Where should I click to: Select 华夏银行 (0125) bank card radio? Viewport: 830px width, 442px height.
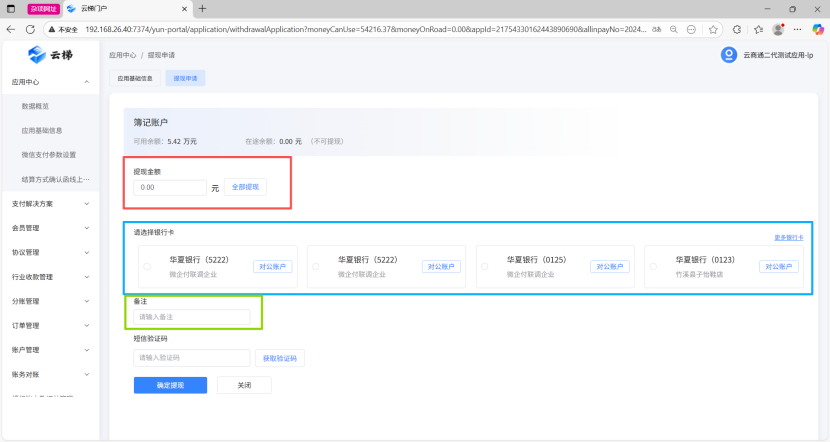(x=485, y=267)
